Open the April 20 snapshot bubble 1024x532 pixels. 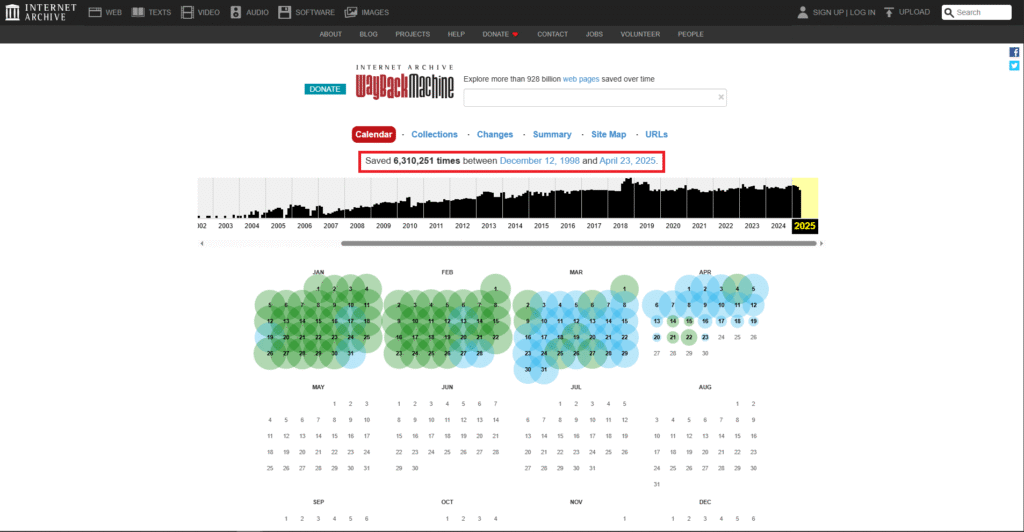pos(656,337)
